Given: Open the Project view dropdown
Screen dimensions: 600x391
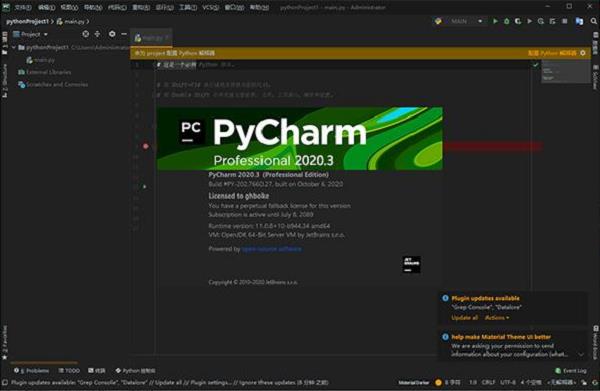Looking at the screenshot, I should pos(31,34).
